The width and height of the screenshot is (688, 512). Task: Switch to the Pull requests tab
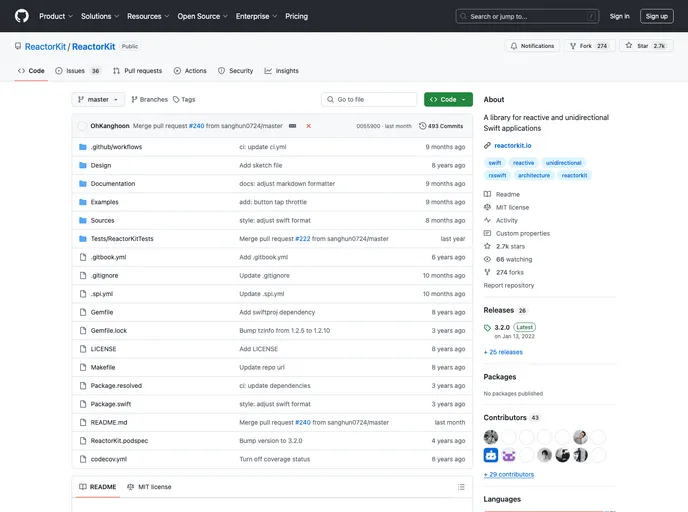click(x=137, y=71)
